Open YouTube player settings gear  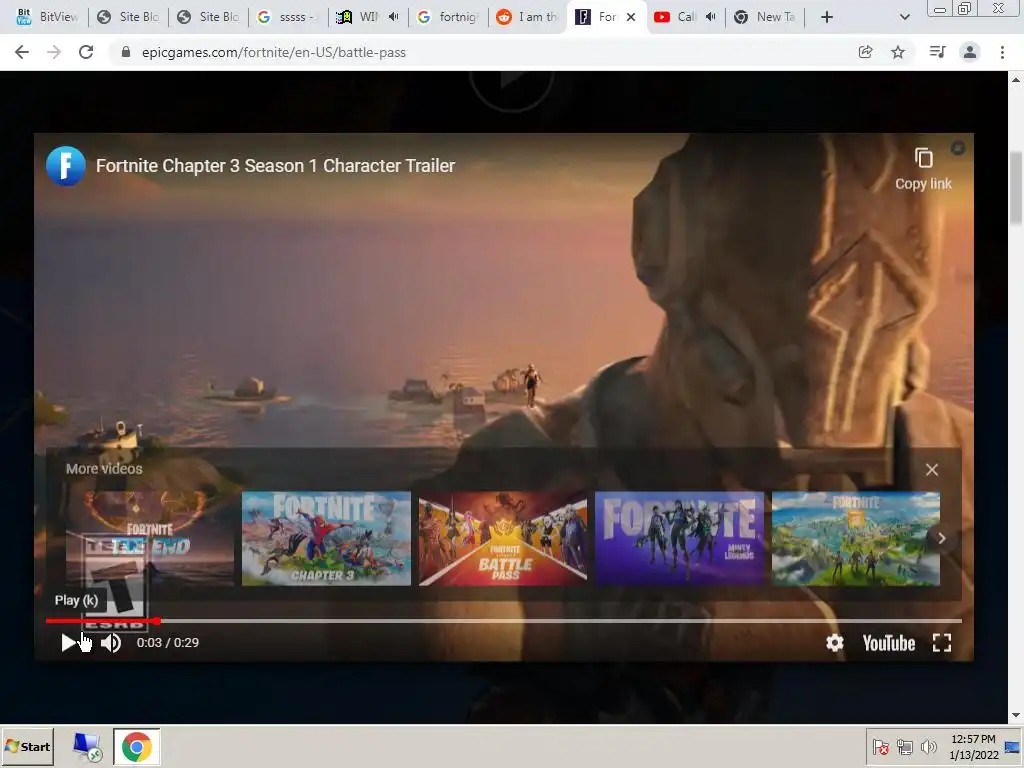click(x=835, y=643)
